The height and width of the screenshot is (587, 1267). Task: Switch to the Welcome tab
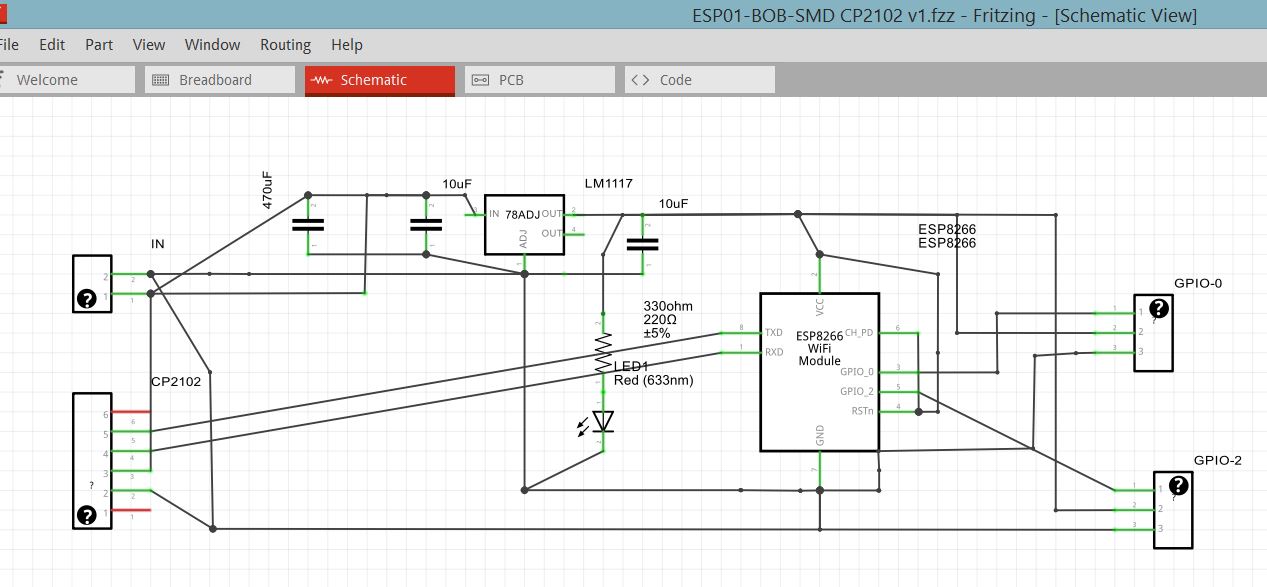coord(65,80)
